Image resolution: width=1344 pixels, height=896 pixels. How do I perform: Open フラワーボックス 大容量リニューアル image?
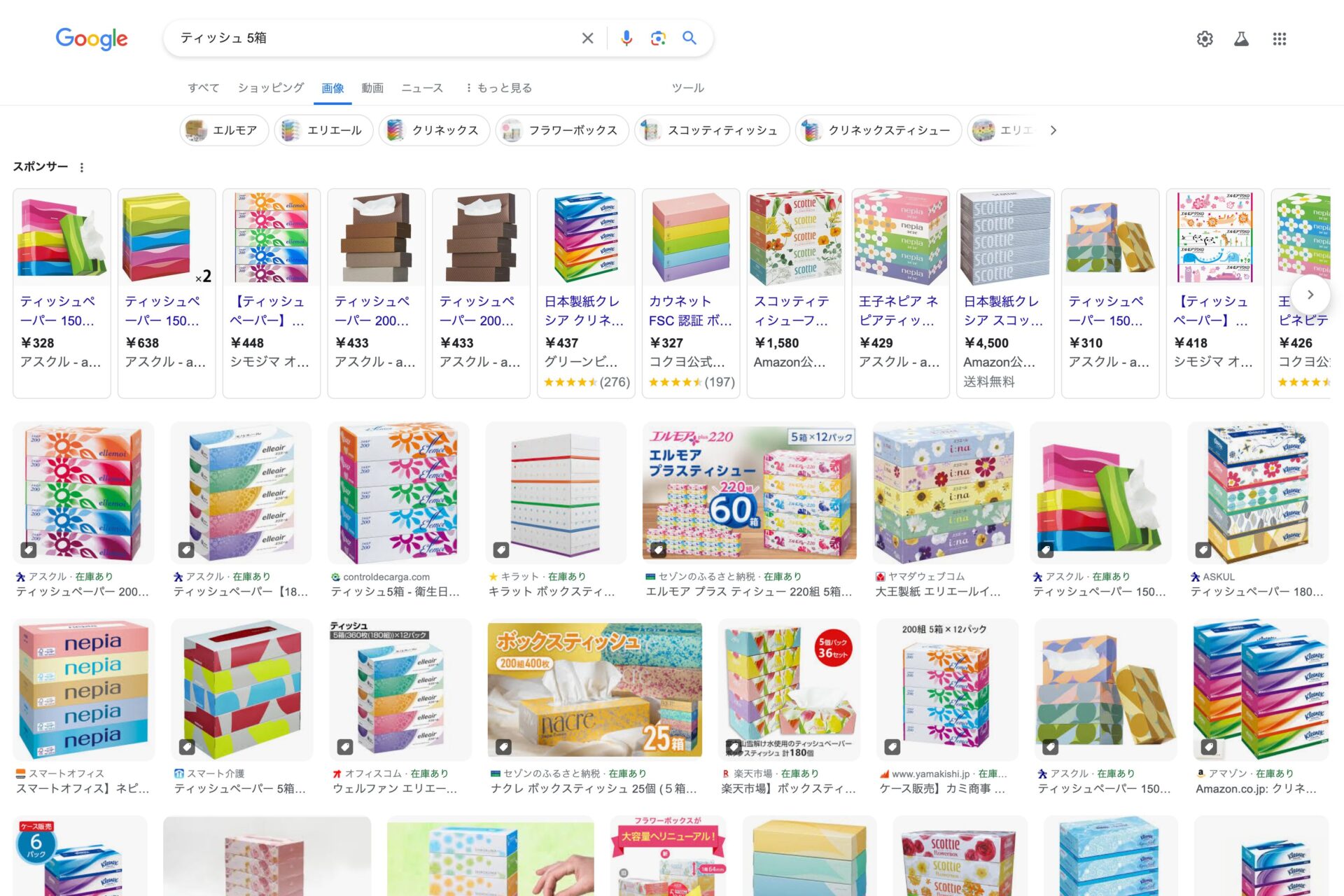[668, 855]
